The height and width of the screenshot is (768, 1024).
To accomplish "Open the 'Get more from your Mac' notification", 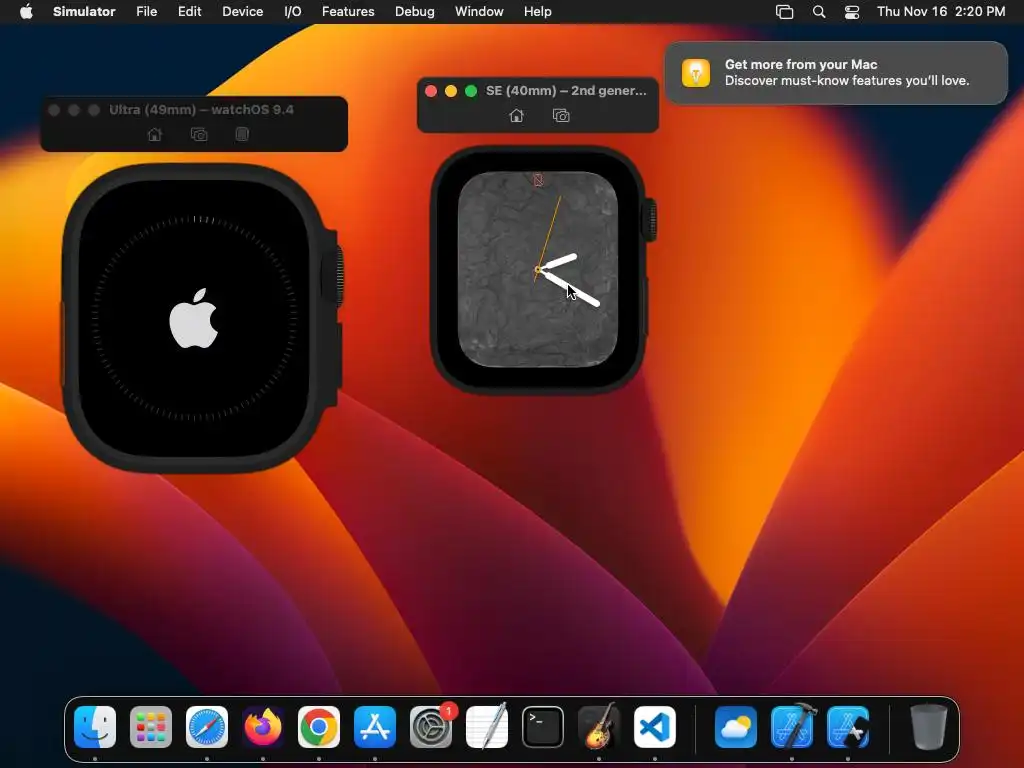I will coord(836,72).
